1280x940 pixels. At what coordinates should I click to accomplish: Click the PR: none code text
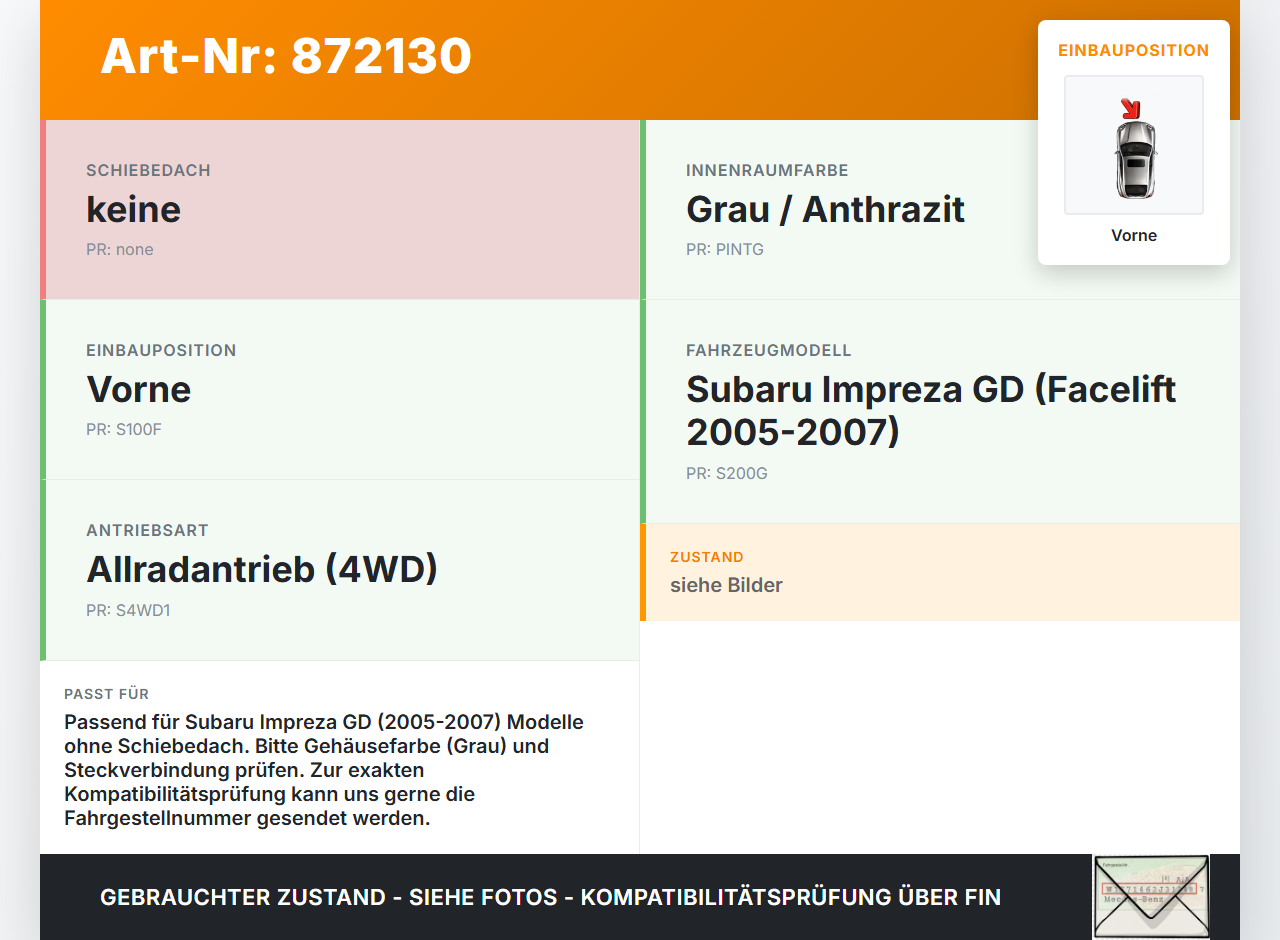(x=120, y=250)
